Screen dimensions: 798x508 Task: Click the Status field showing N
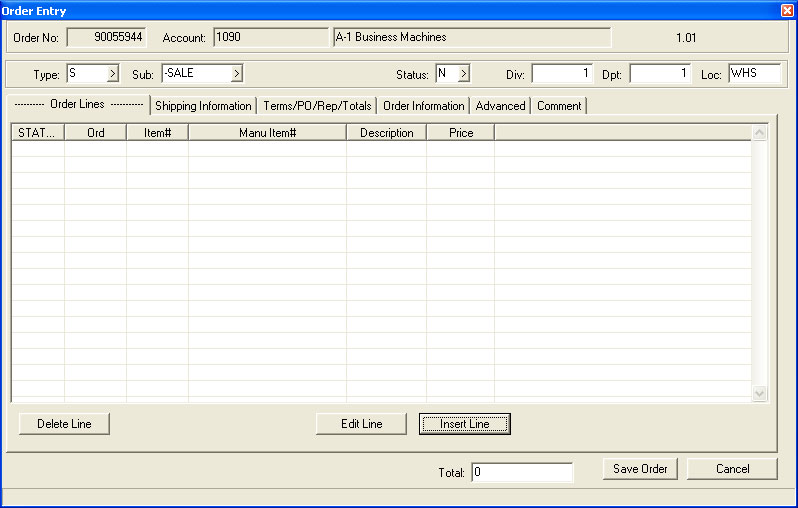[x=447, y=74]
